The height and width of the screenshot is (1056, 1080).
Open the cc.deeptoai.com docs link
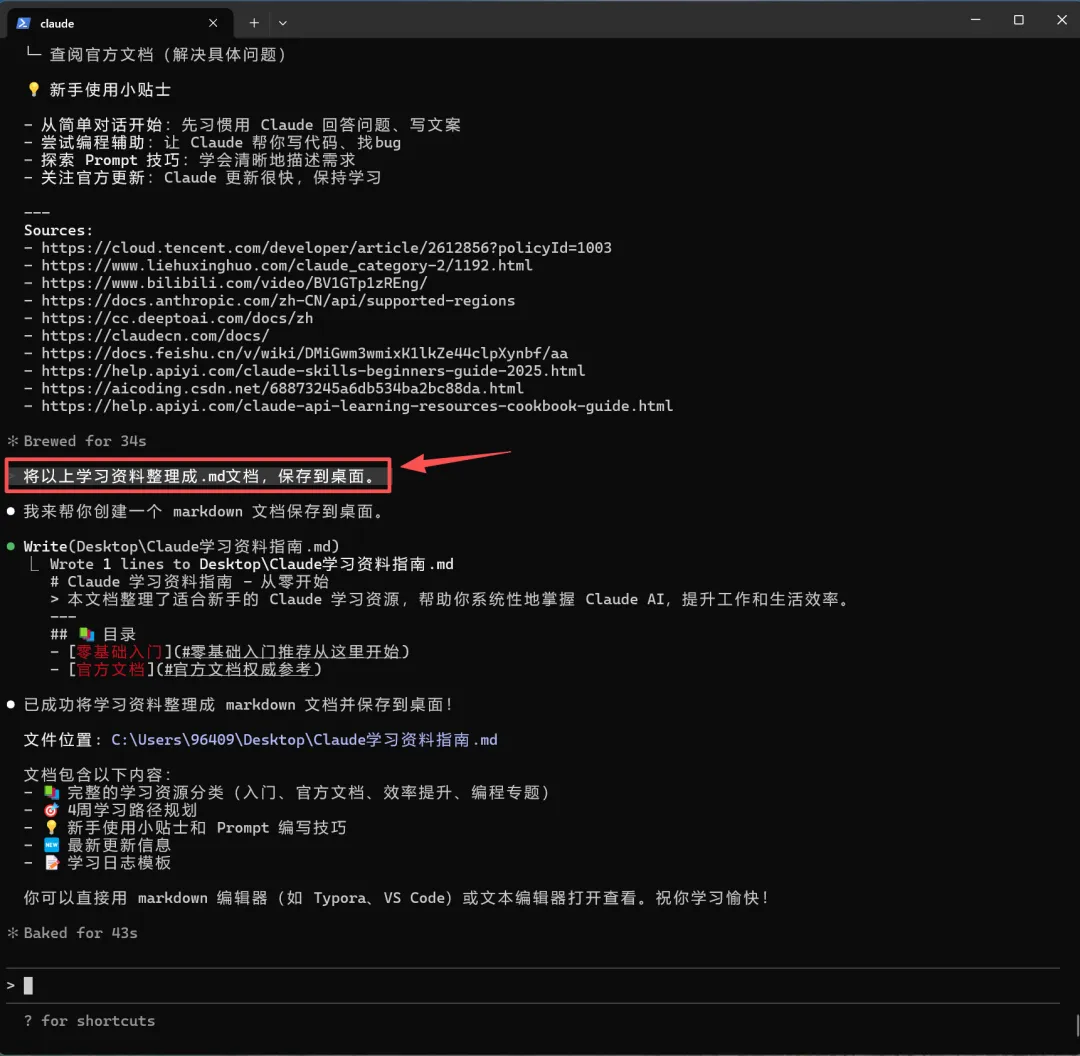177,318
